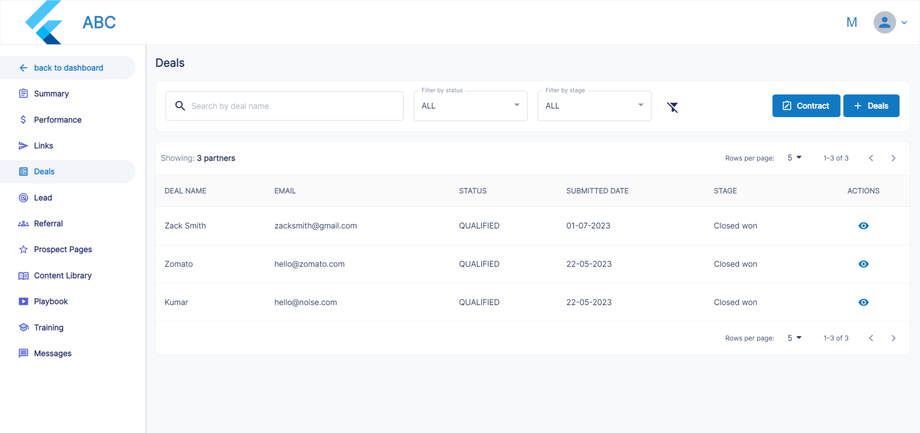The height and width of the screenshot is (433, 920).
Task: Go to previous page at bottom
Action: (x=871, y=338)
